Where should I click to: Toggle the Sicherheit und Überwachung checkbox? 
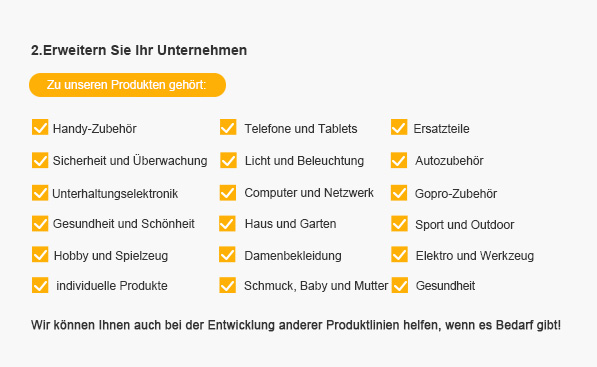coord(40,160)
